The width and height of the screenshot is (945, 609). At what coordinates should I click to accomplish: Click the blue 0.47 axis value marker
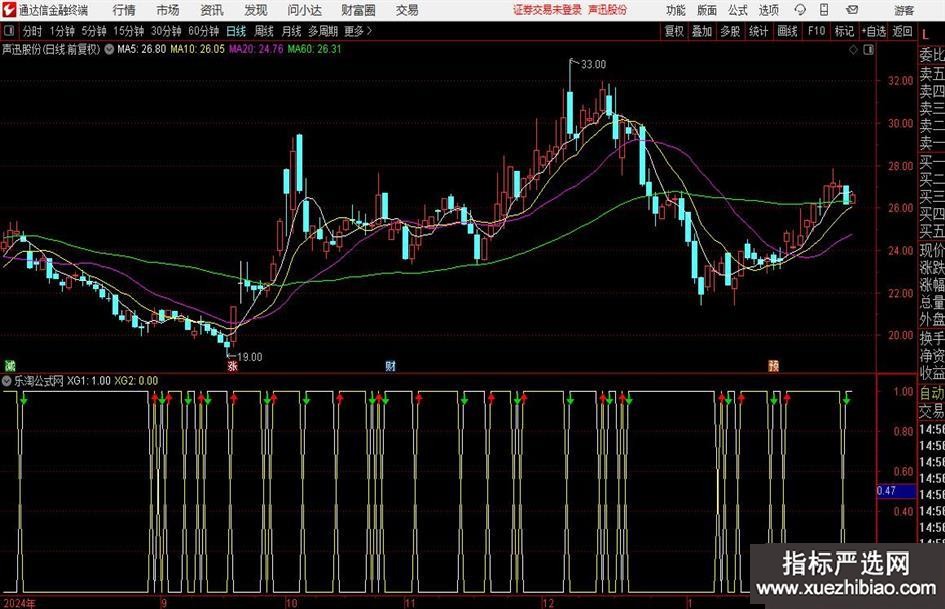[x=896, y=491]
